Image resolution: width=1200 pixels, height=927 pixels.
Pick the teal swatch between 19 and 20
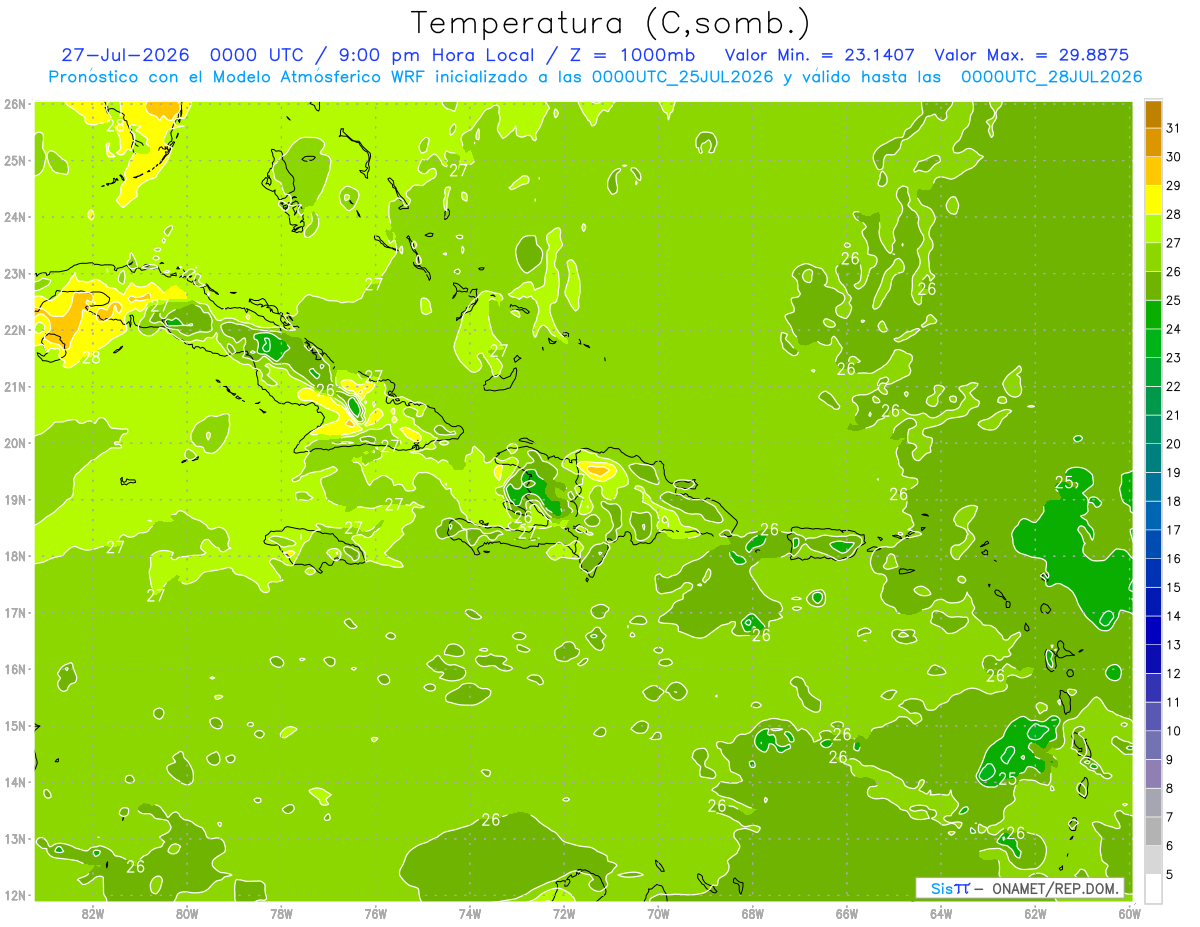click(x=1153, y=459)
